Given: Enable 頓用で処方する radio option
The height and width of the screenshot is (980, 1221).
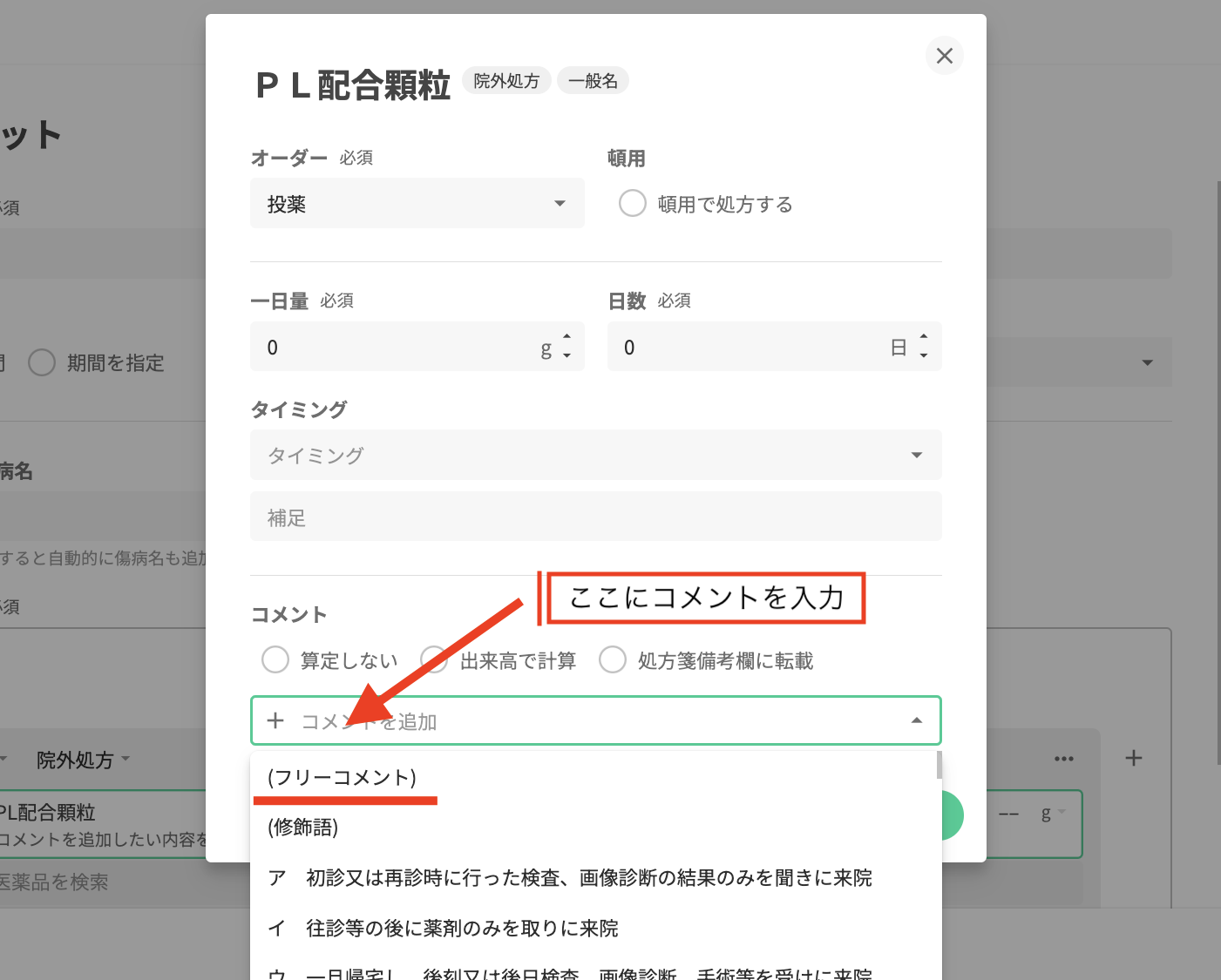Looking at the screenshot, I should coord(632,204).
